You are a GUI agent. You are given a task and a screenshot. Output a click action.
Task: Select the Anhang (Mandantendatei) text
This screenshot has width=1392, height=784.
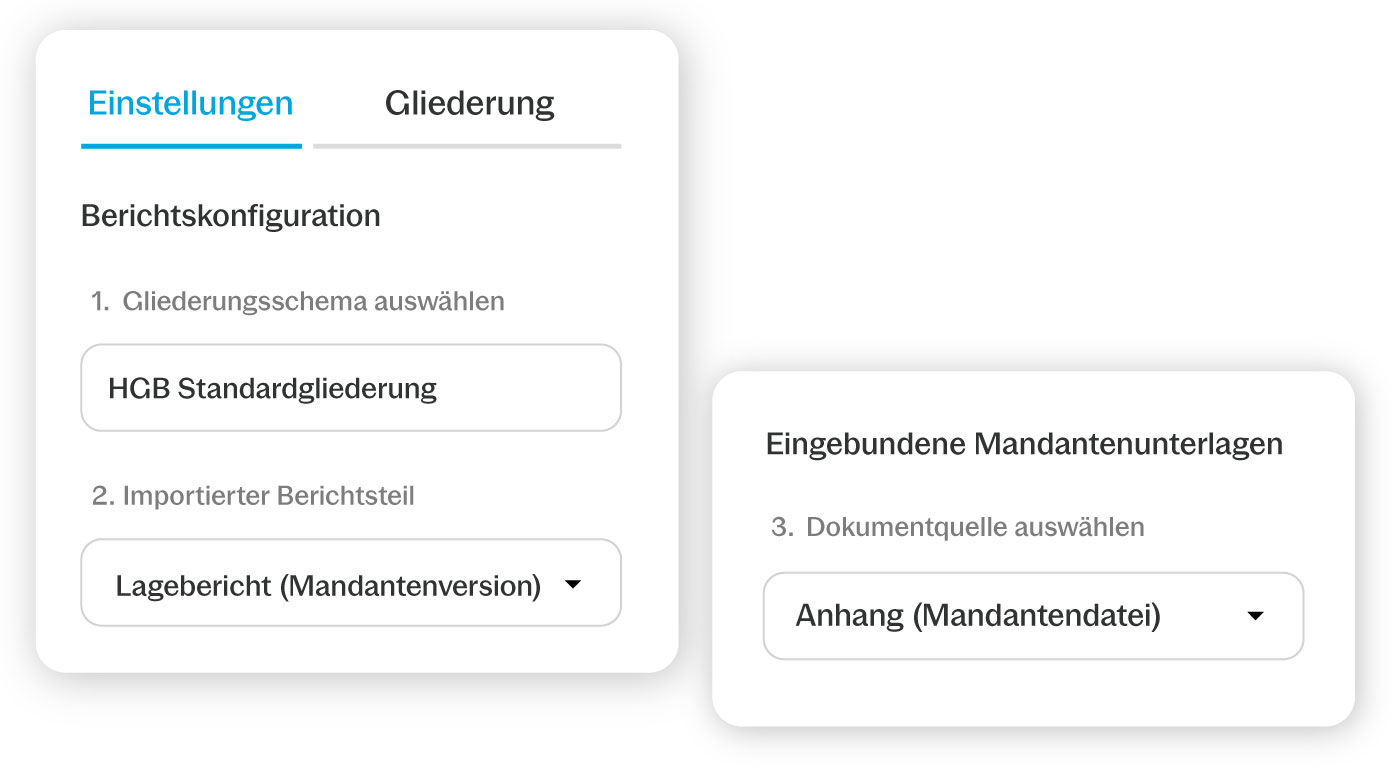pyautogui.click(x=978, y=616)
